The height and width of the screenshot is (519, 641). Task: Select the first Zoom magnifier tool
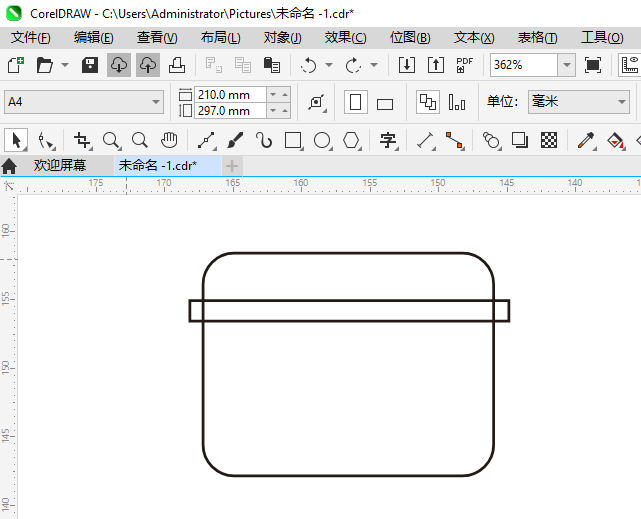[111, 140]
